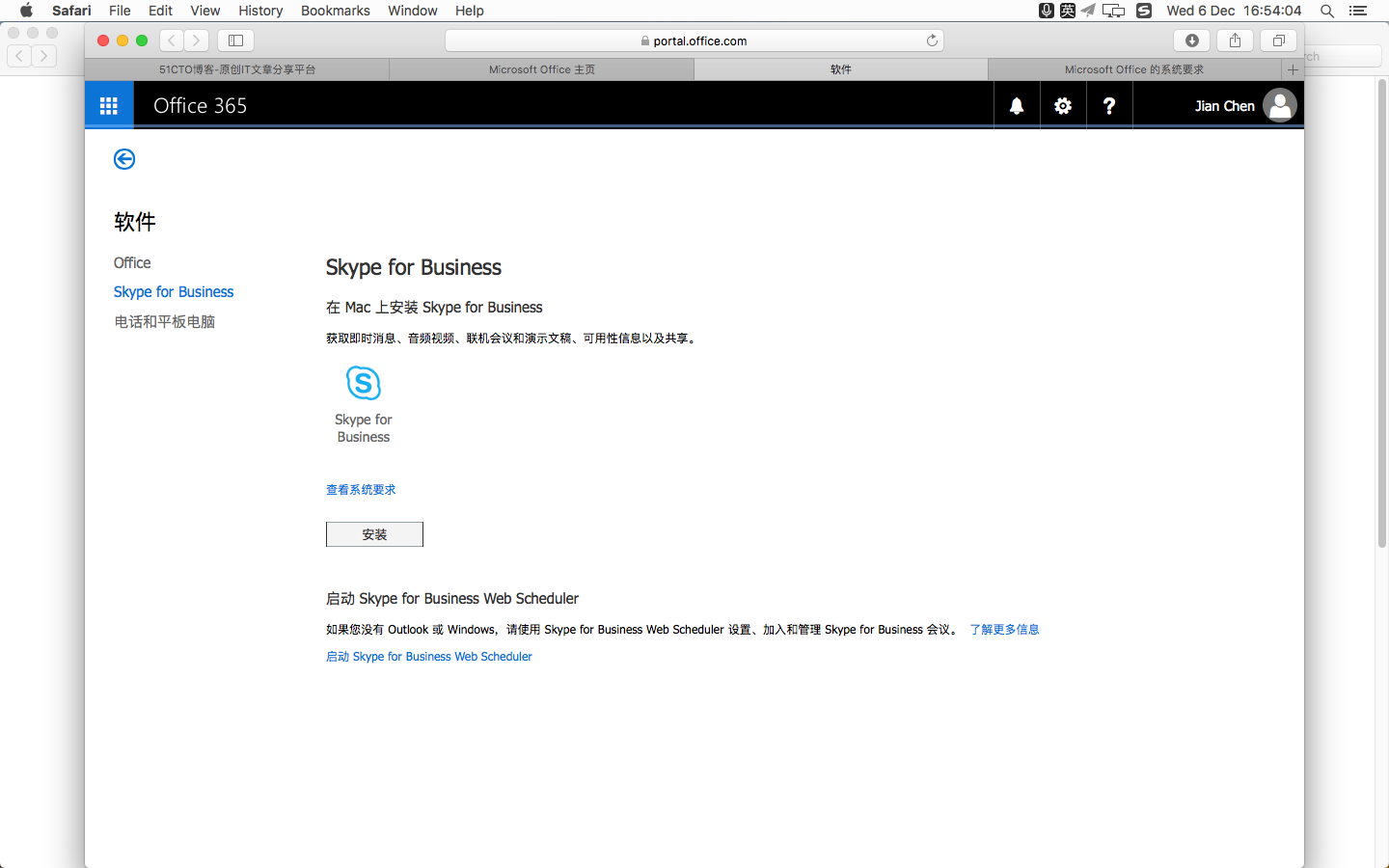Image resolution: width=1389 pixels, height=868 pixels.
Task: Open the Jian Chen account avatar
Action: [1280, 105]
